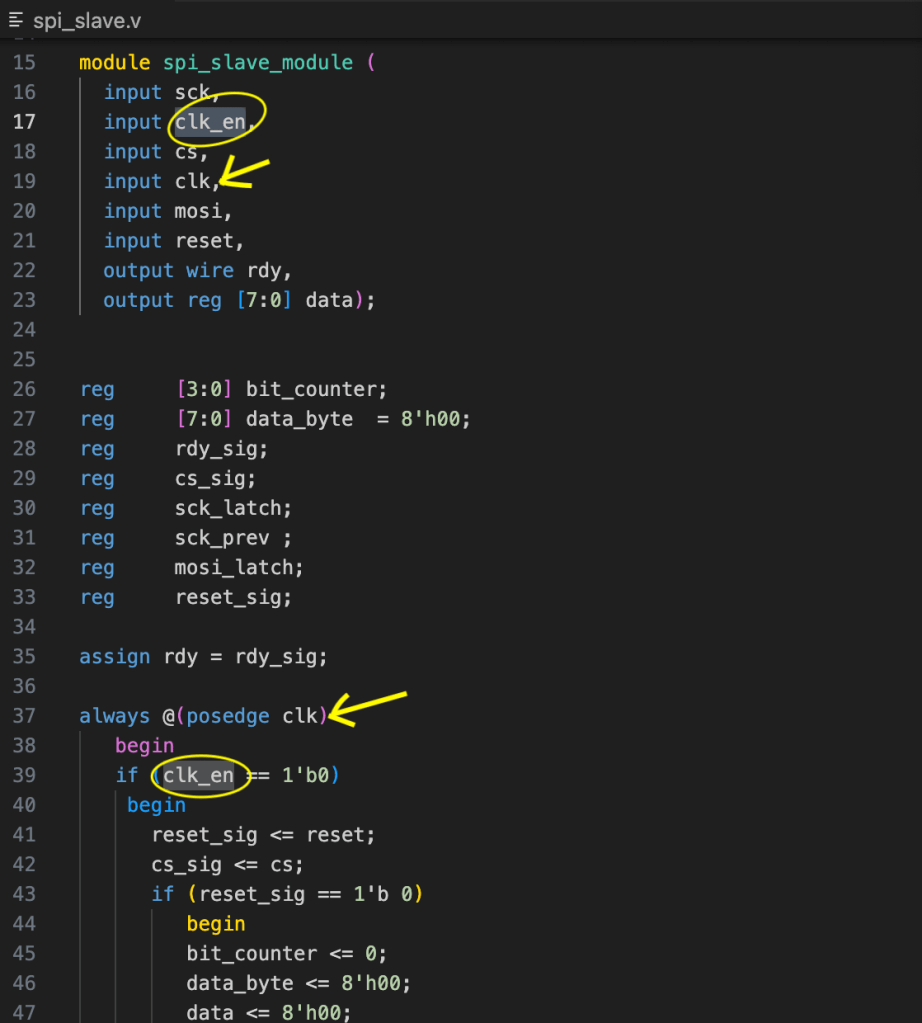Click the spi_slave_module module name

[258, 63]
